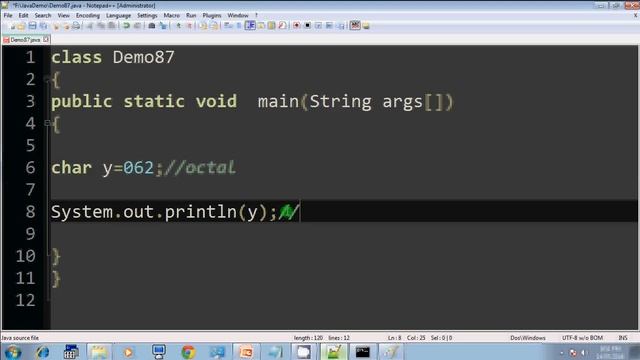Select the Demo87.java tab
The height and width of the screenshot is (360, 640).
pyautogui.click(x=25, y=40)
